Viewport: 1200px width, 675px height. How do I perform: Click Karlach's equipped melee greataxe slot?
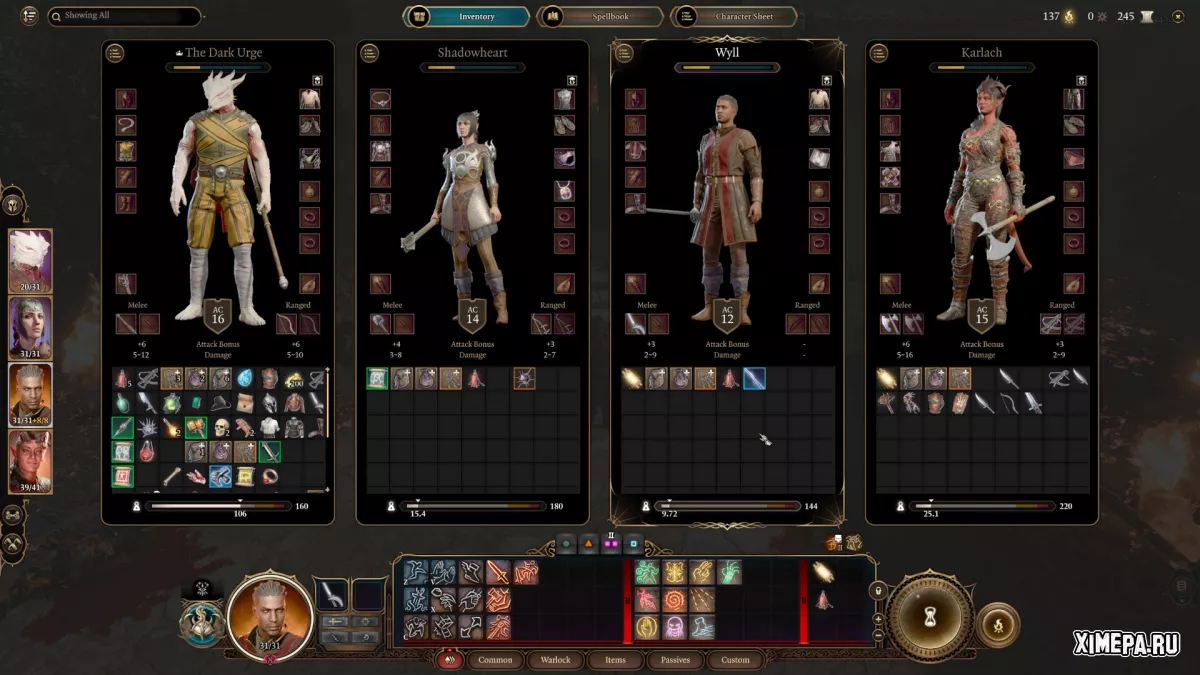tap(890, 324)
